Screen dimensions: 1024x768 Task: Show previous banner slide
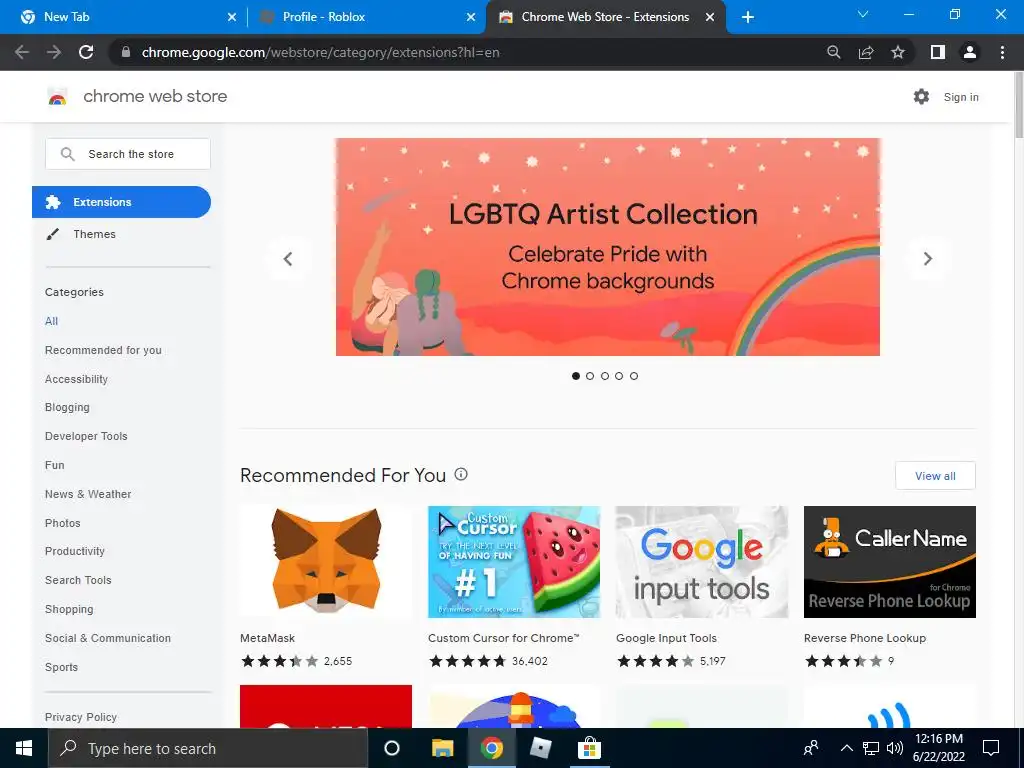tap(288, 259)
